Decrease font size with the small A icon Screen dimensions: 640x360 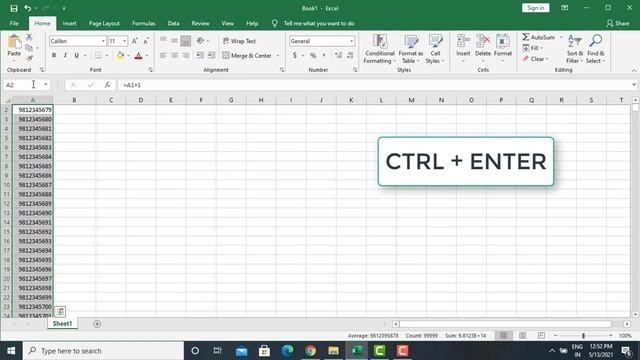pyautogui.click(x=146, y=41)
